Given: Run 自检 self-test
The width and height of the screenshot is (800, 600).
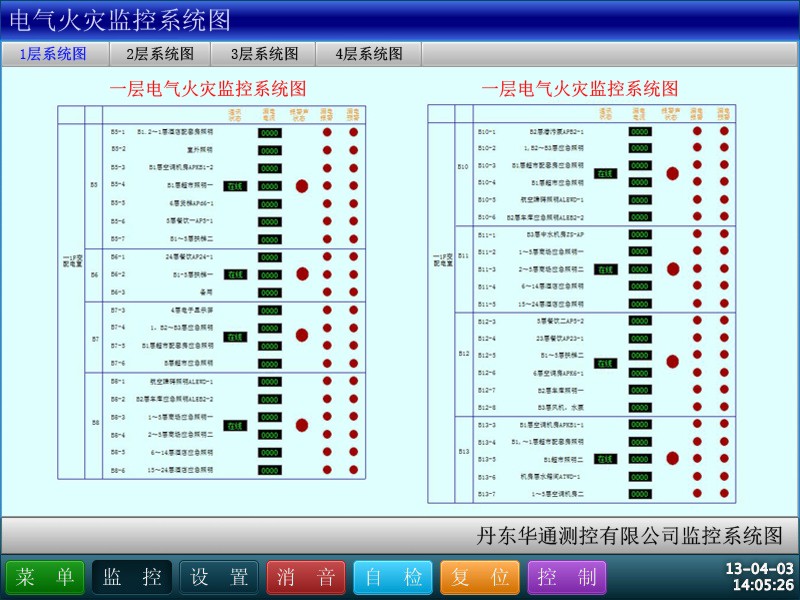Looking at the screenshot, I should pos(394,577).
